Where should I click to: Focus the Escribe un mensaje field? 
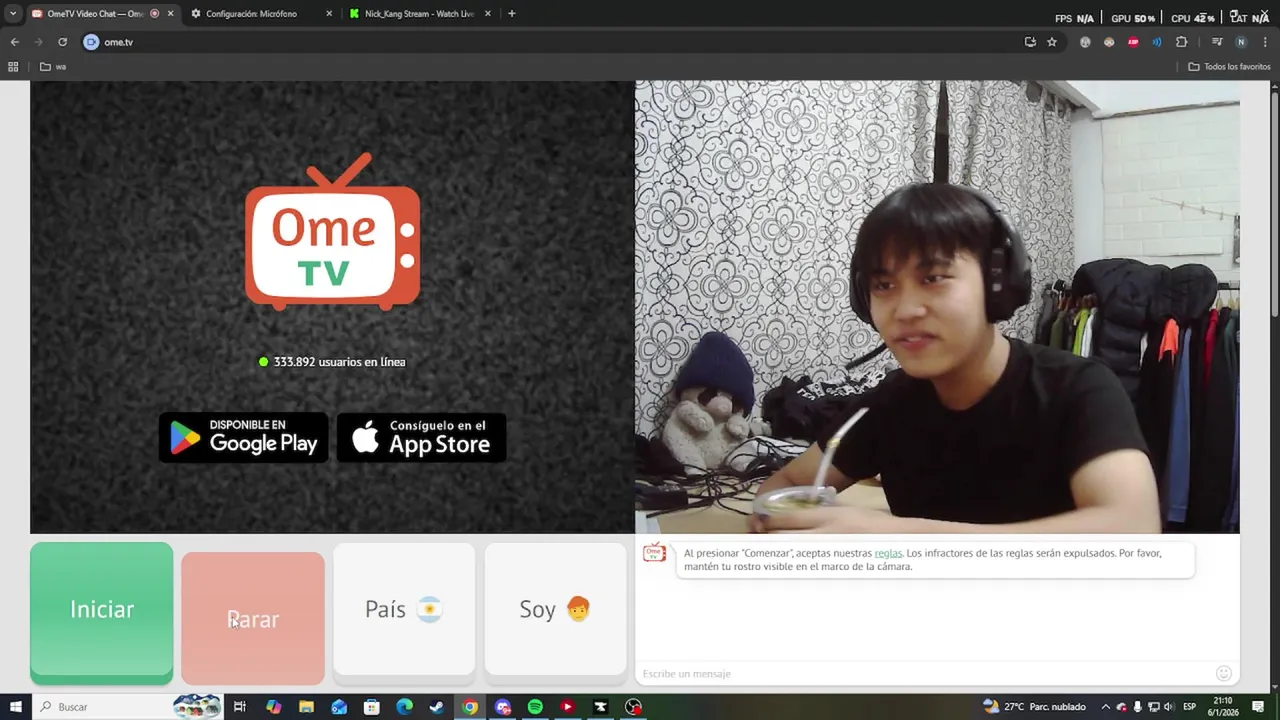tap(925, 673)
